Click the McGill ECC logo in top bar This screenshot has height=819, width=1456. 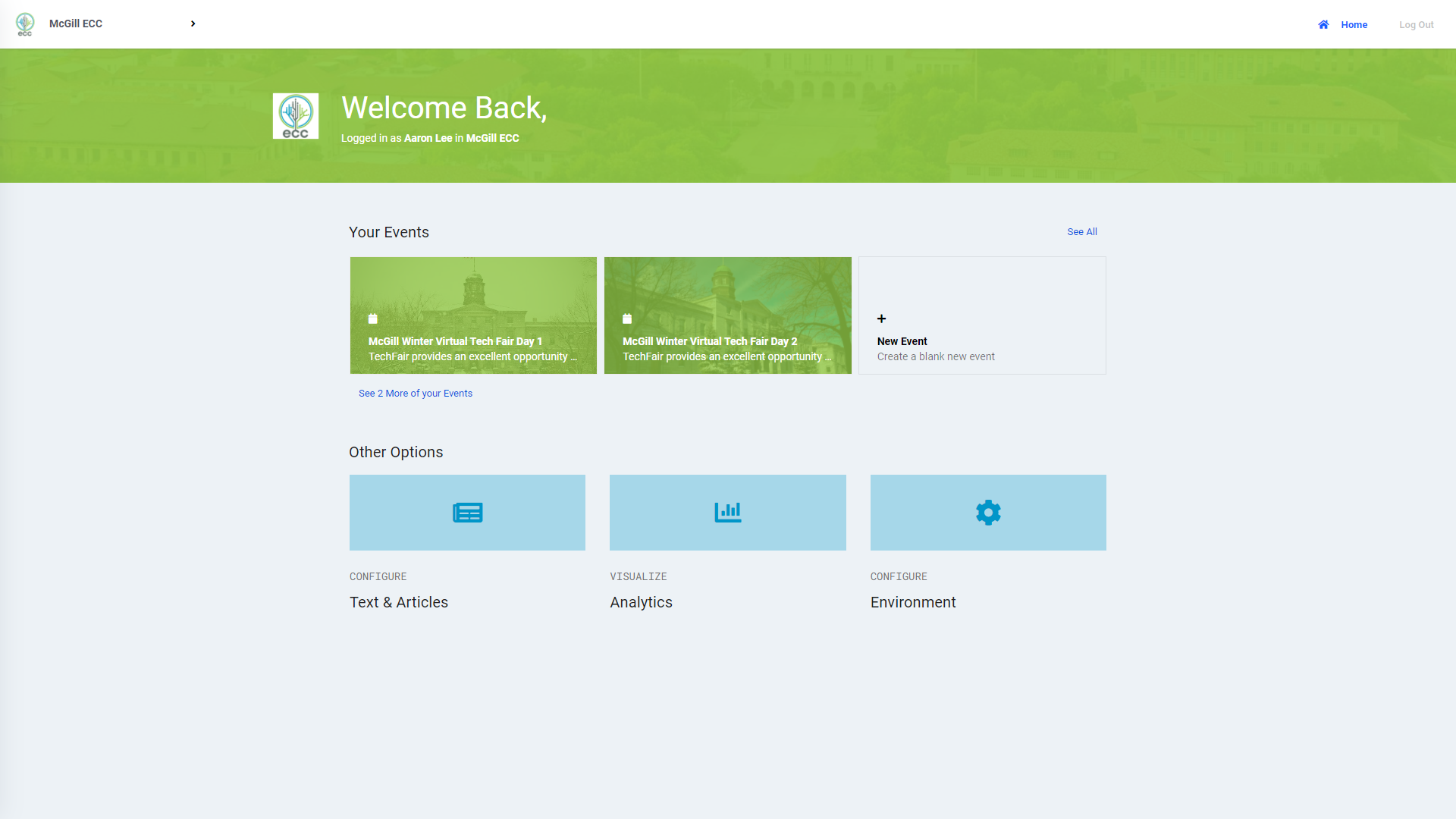25,24
